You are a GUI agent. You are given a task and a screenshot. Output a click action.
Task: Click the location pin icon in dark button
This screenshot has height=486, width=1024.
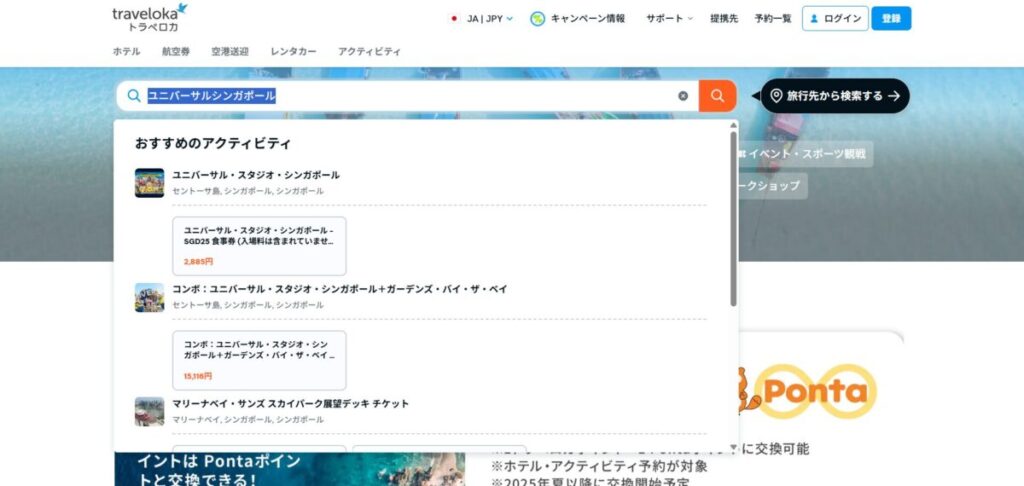pyautogui.click(x=776, y=96)
